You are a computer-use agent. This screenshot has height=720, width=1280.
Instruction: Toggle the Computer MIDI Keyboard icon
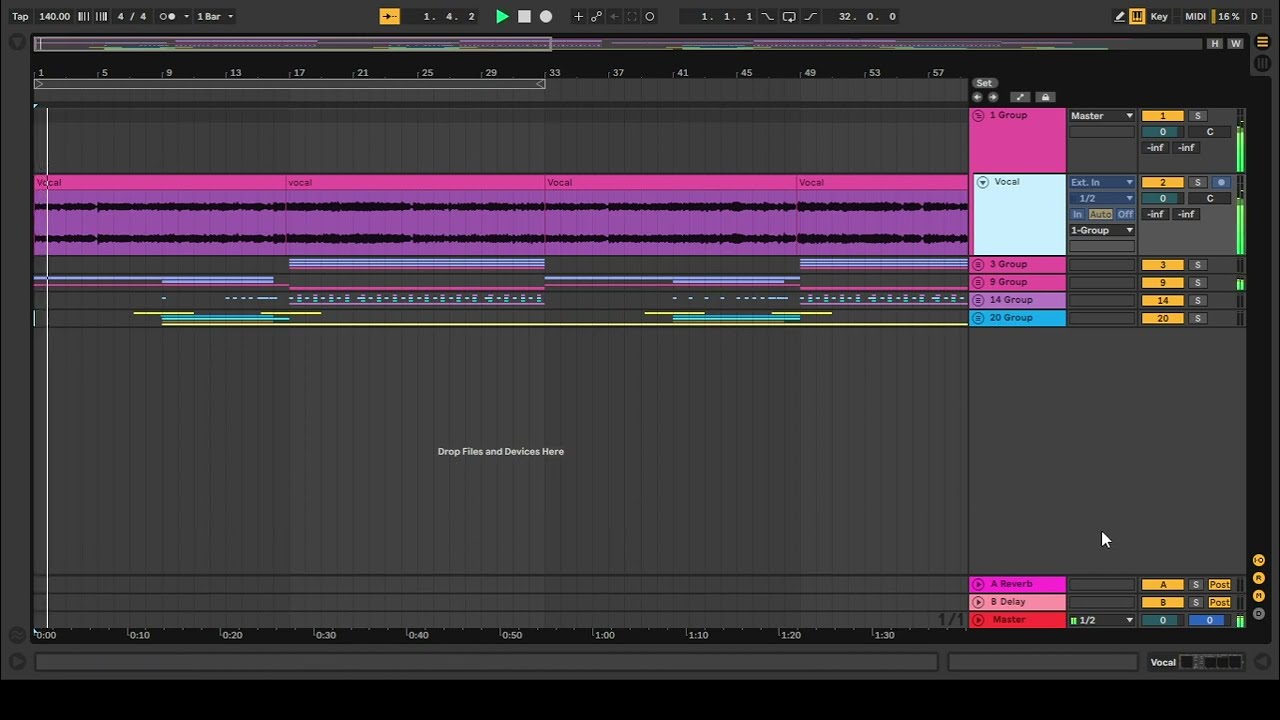[1137, 16]
